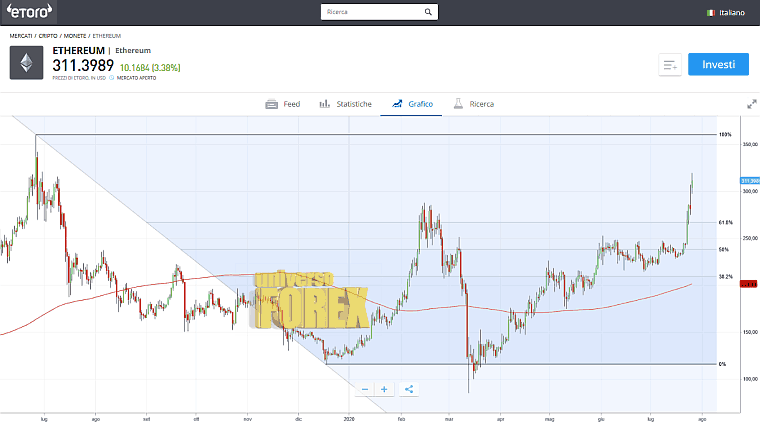Switch to the Feed tab
Viewport: 760px width, 424px height.
click(282, 104)
